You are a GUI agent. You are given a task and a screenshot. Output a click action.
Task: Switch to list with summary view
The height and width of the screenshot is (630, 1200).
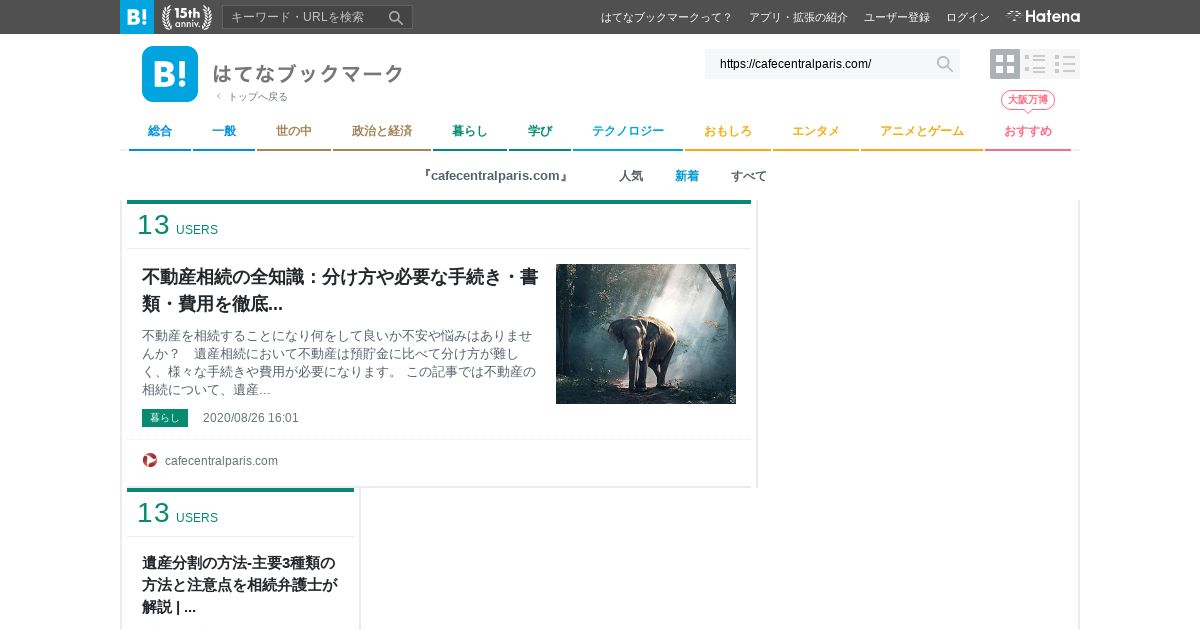coord(1035,64)
